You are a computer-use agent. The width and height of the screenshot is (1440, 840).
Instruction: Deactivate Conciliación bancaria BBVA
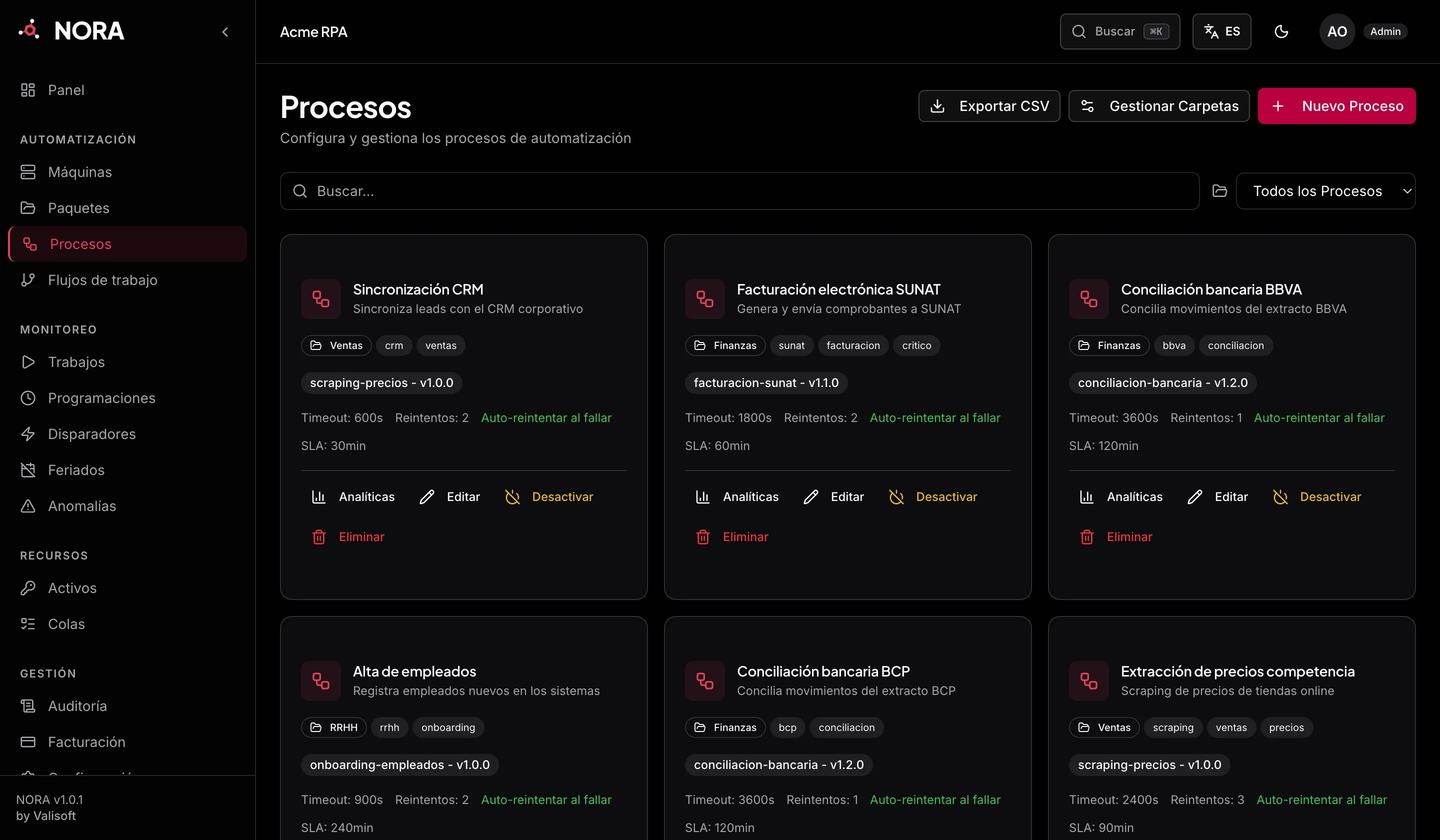[x=1317, y=496]
